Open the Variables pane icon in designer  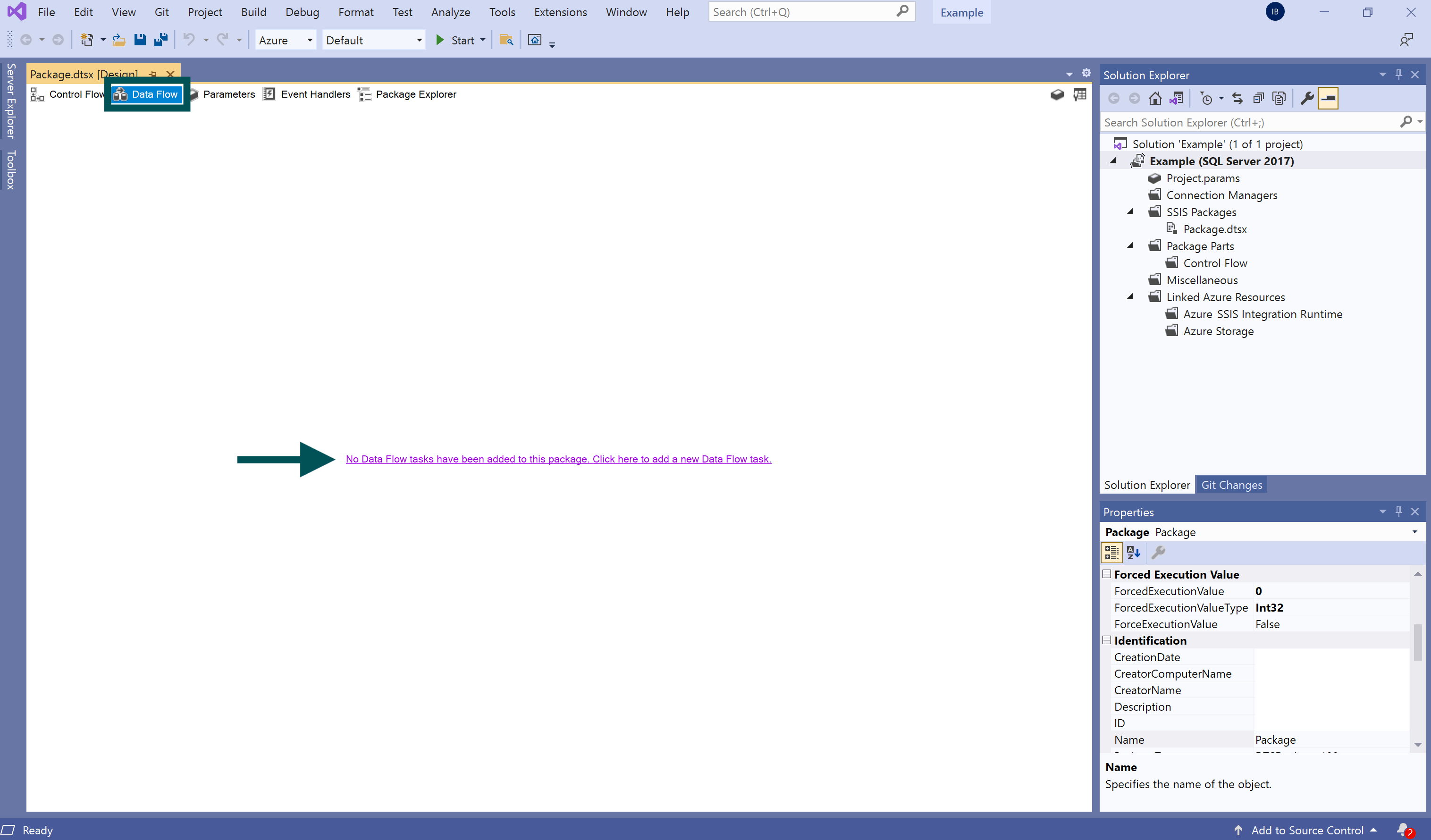1057,94
